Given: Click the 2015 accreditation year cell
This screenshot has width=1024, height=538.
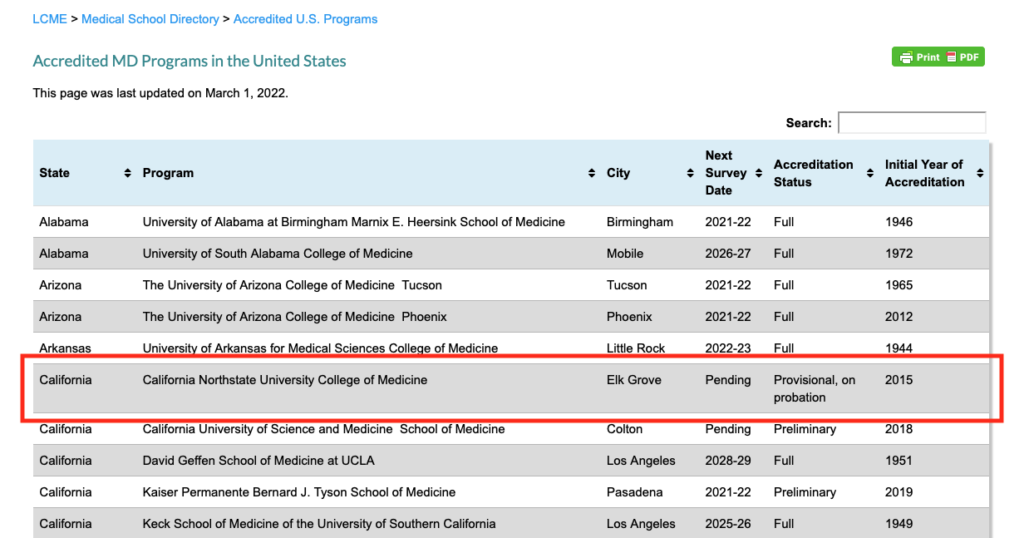Looking at the screenshot, I should (x=899, y=380).
